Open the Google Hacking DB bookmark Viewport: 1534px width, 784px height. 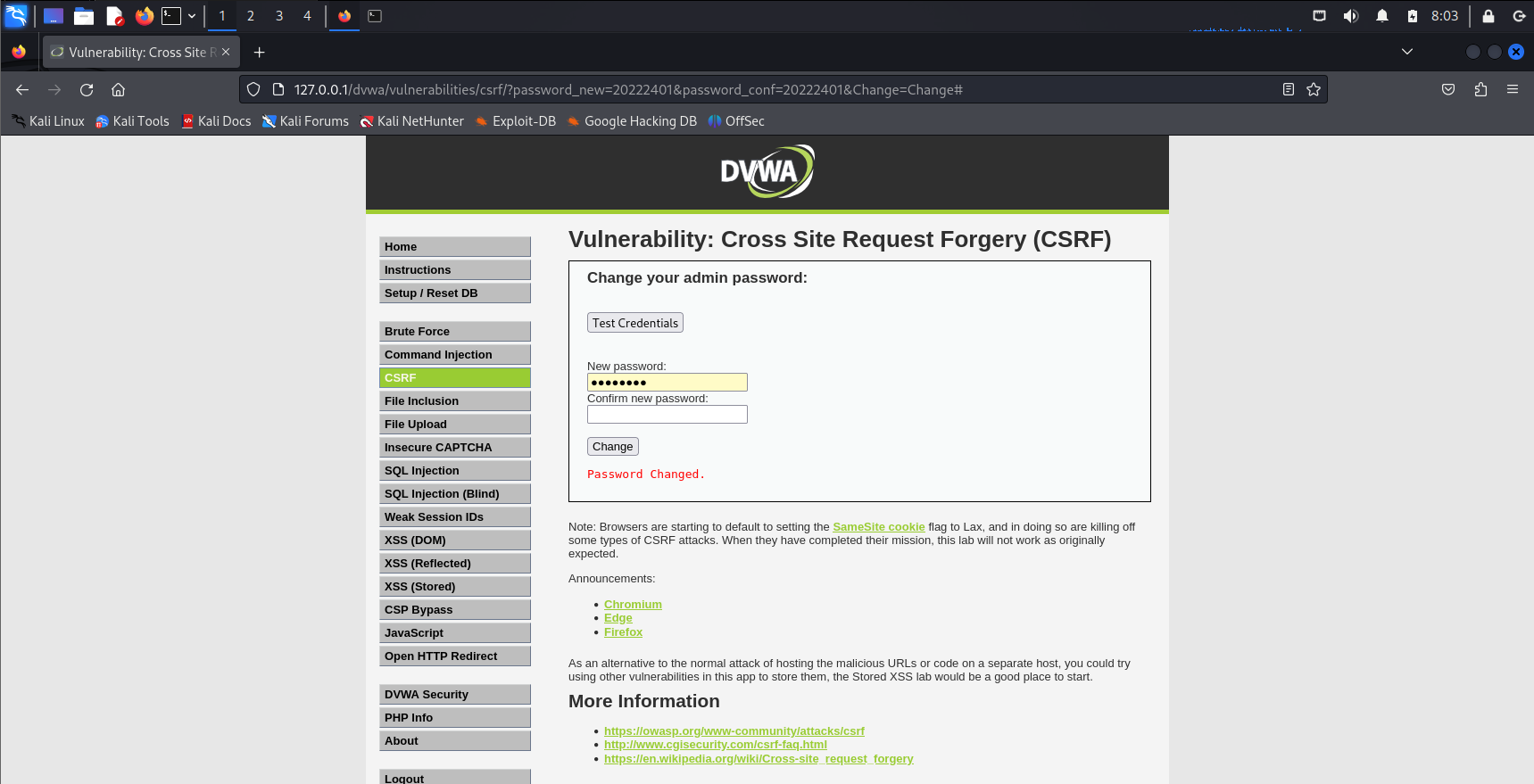[632, 121]
